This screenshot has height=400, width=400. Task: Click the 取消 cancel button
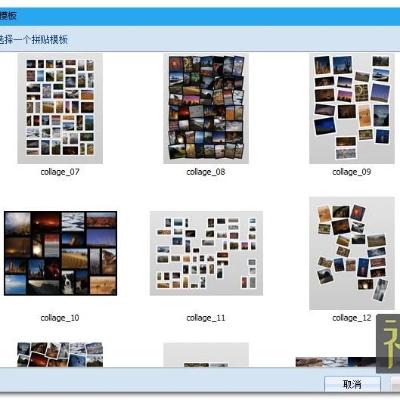pos(352,384)
